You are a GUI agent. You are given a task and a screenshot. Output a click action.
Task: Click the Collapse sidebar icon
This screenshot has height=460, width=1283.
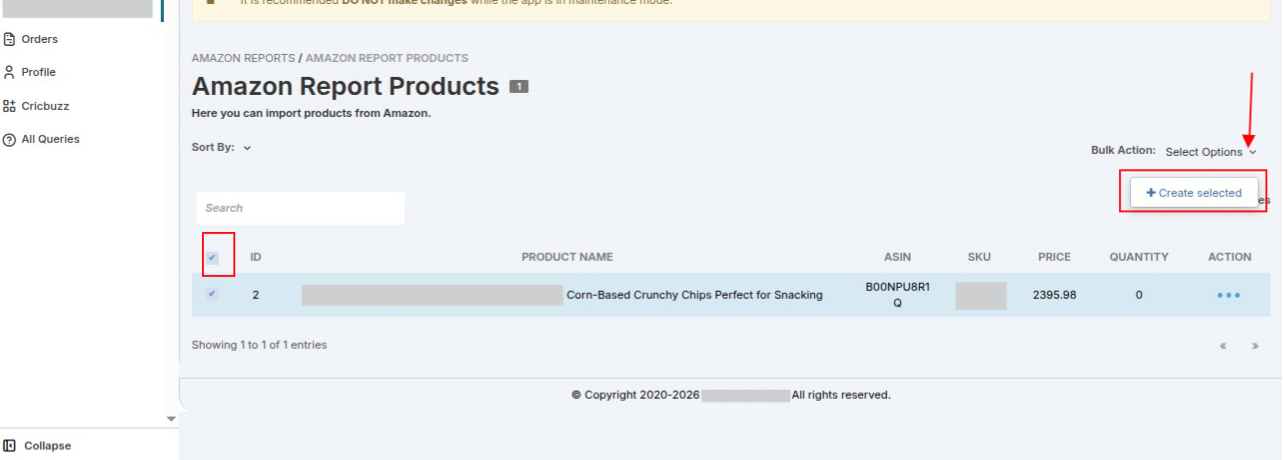click(x=10, y=446)
